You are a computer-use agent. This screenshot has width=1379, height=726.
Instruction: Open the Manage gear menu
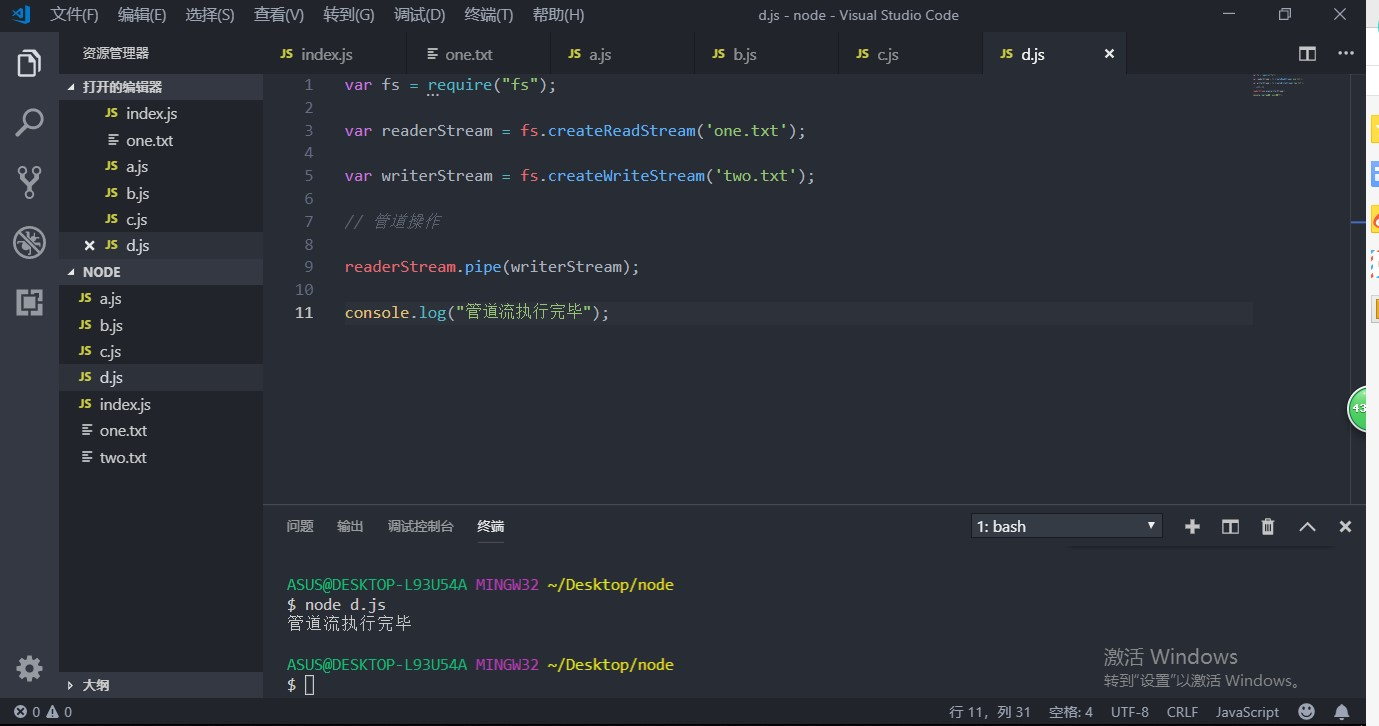29,668
